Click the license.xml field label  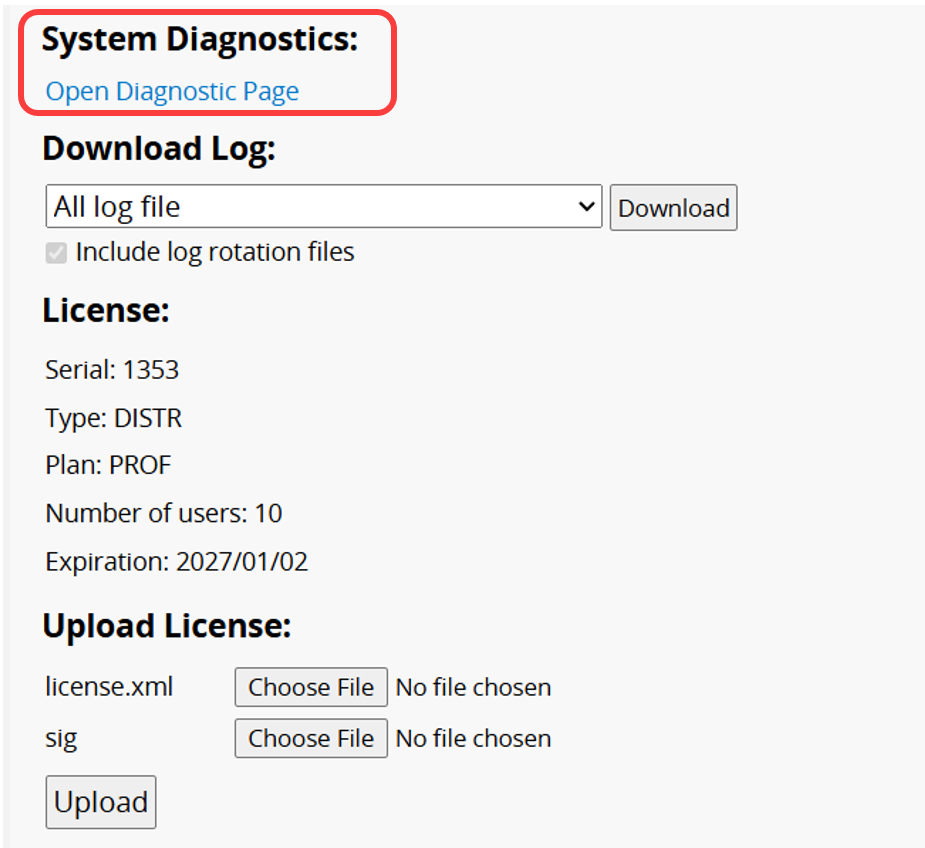tap(109, 687)
